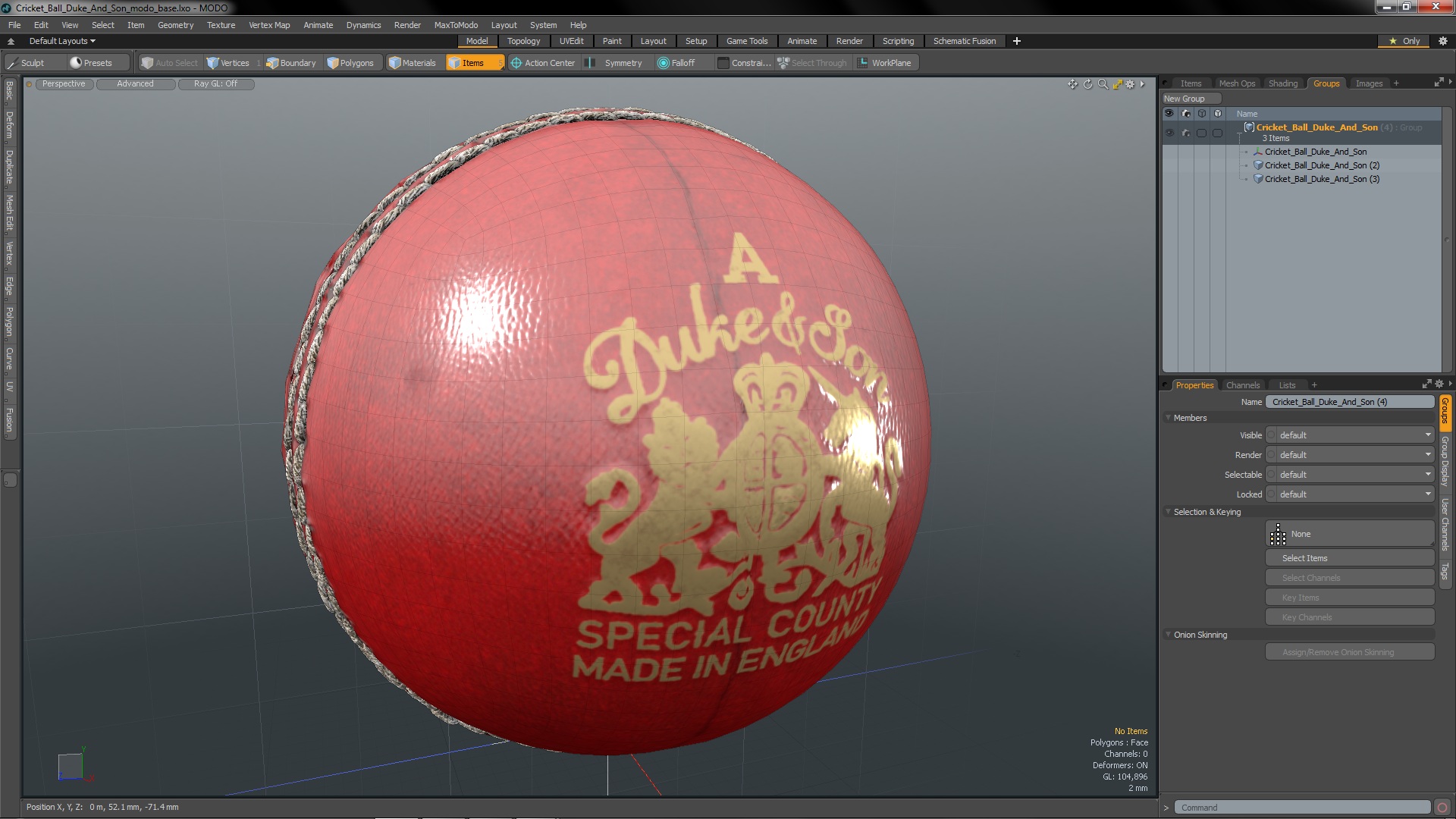Open the Default Layouts dropdown

(x=62, y=41)
